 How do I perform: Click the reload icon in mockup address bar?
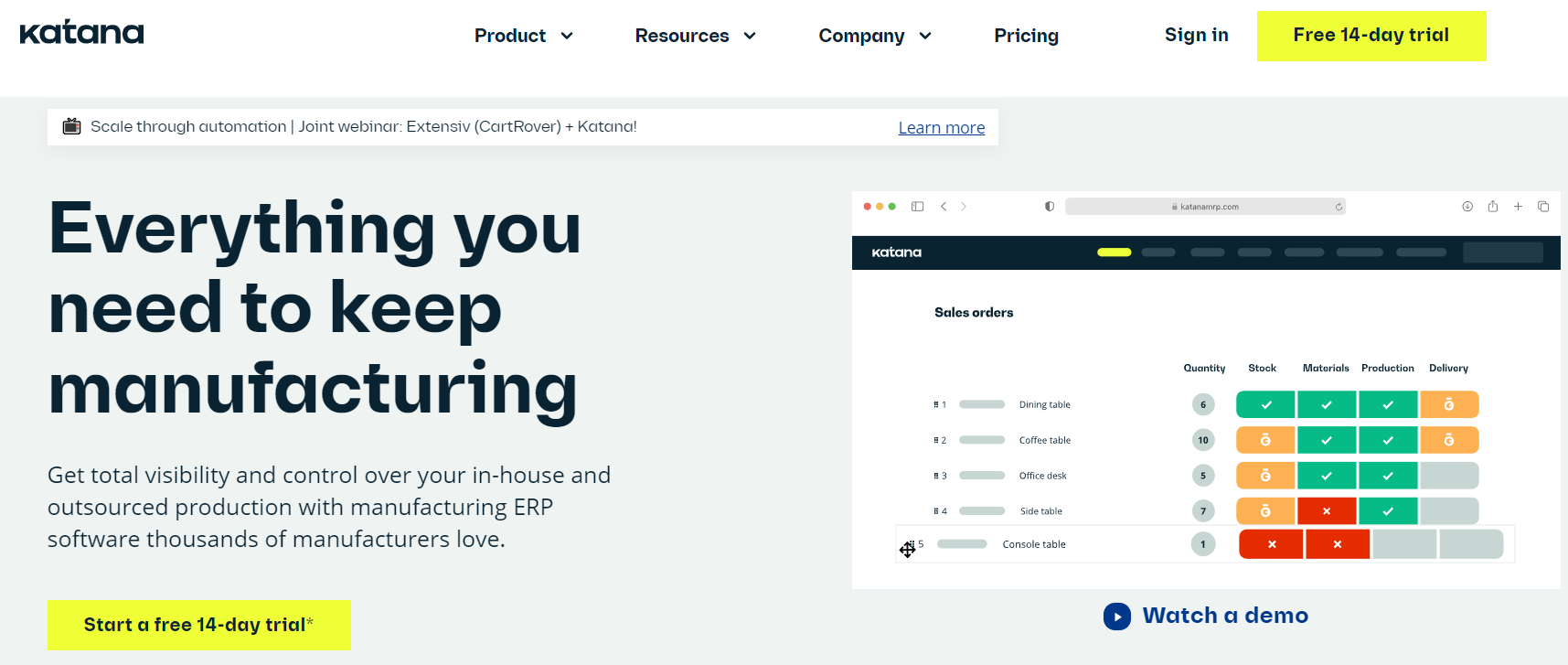pos(1339,207)
